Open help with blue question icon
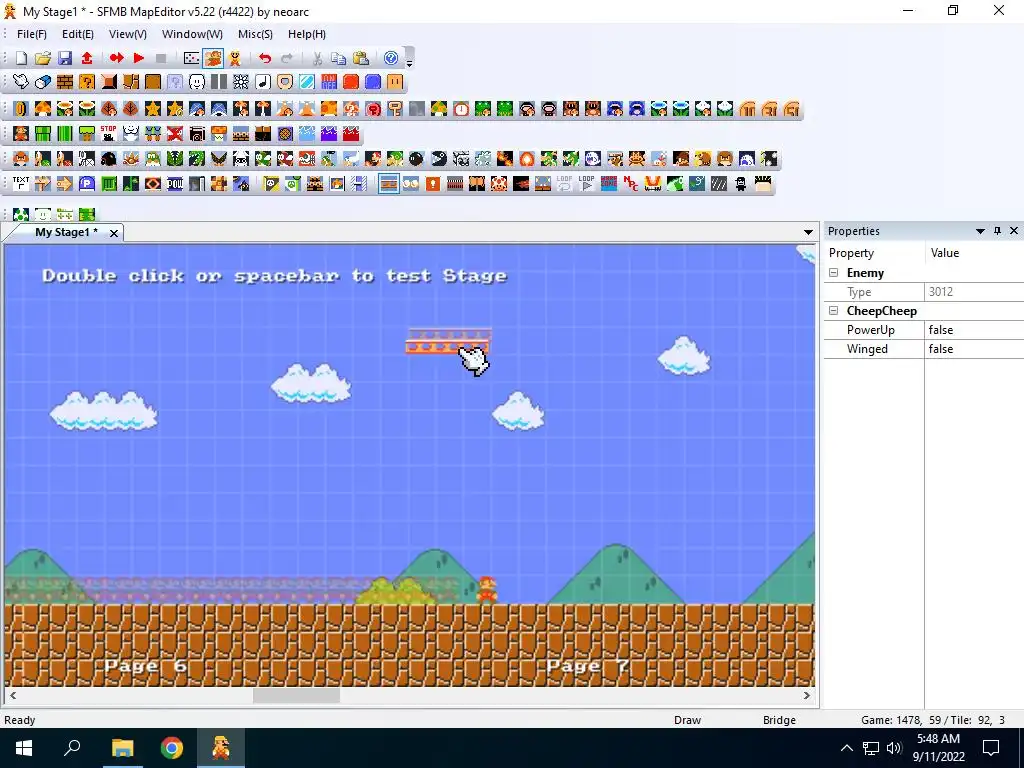This screenshot has width=1024, height=768. point(391,58)
